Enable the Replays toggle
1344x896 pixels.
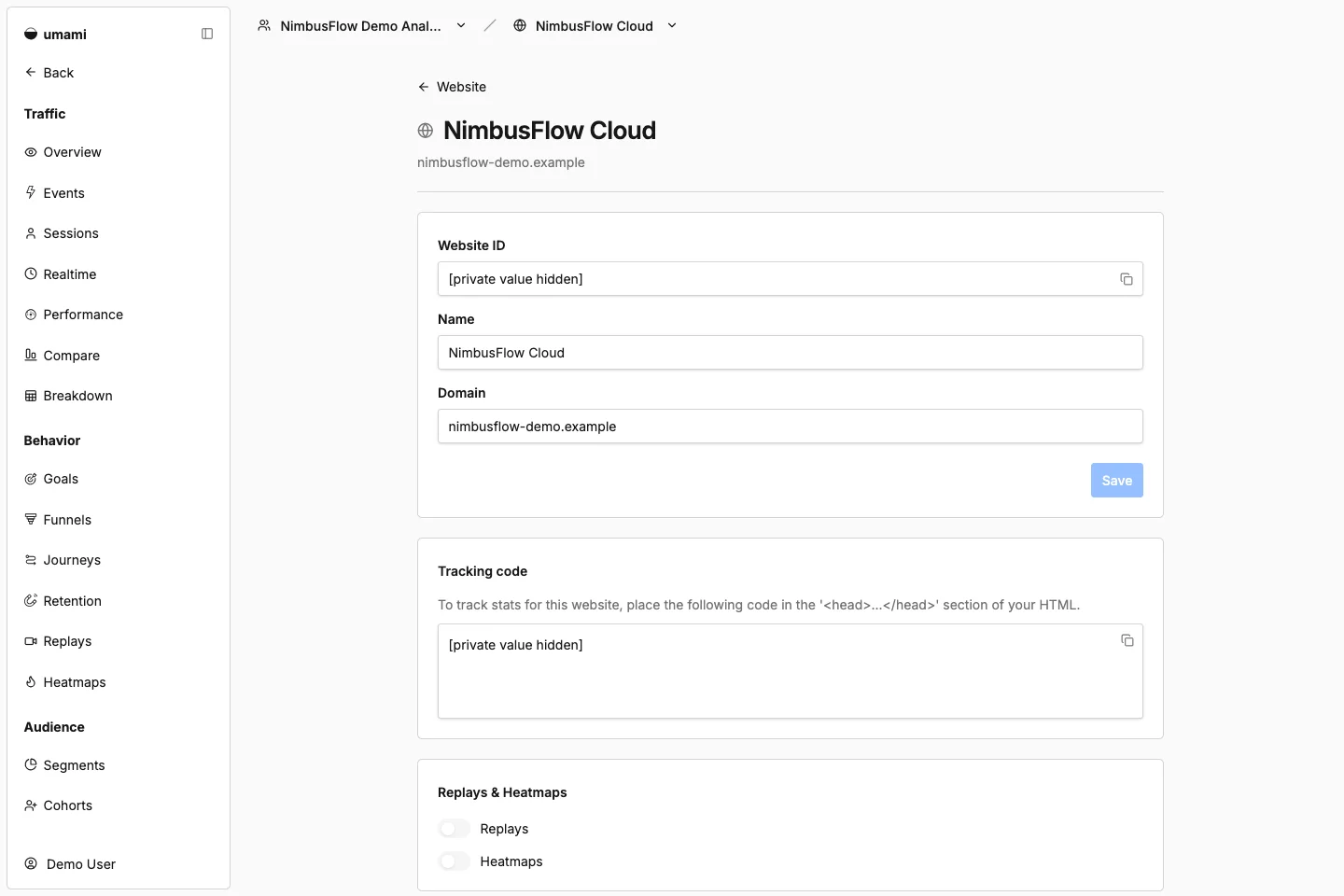pos(455,829)
